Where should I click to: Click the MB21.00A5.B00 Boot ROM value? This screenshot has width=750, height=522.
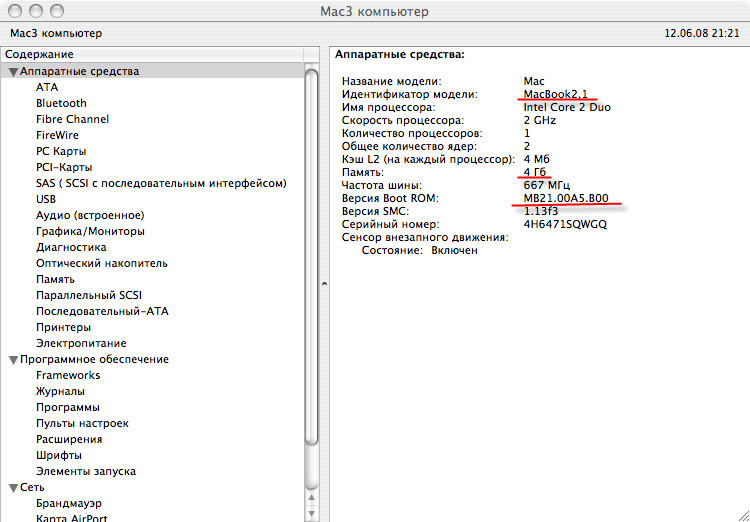(566, 198)
